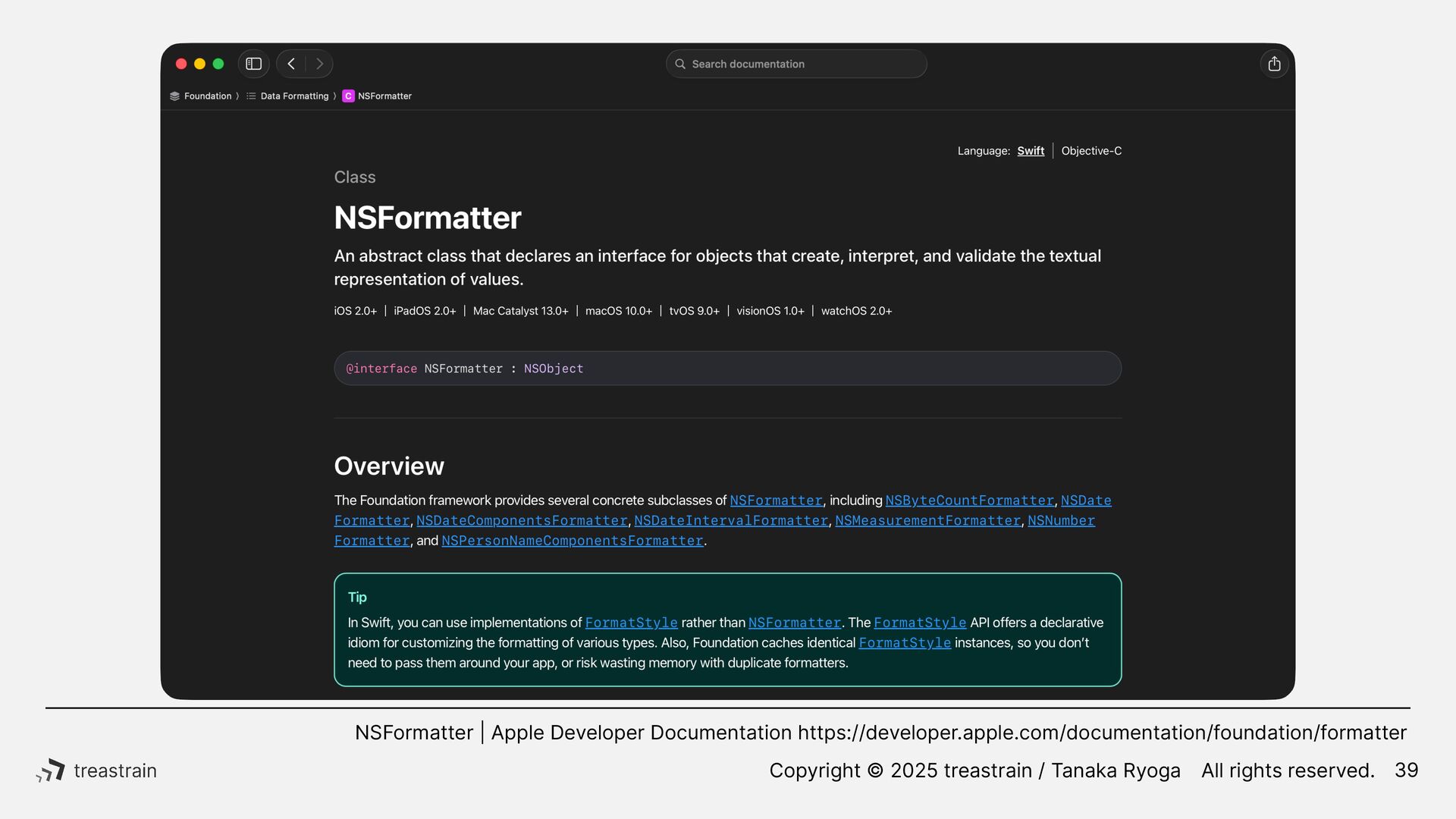The width and height of the screenshot is (1456, 819).
Task: Go forward with the right chevron
Action: [319, 64]
